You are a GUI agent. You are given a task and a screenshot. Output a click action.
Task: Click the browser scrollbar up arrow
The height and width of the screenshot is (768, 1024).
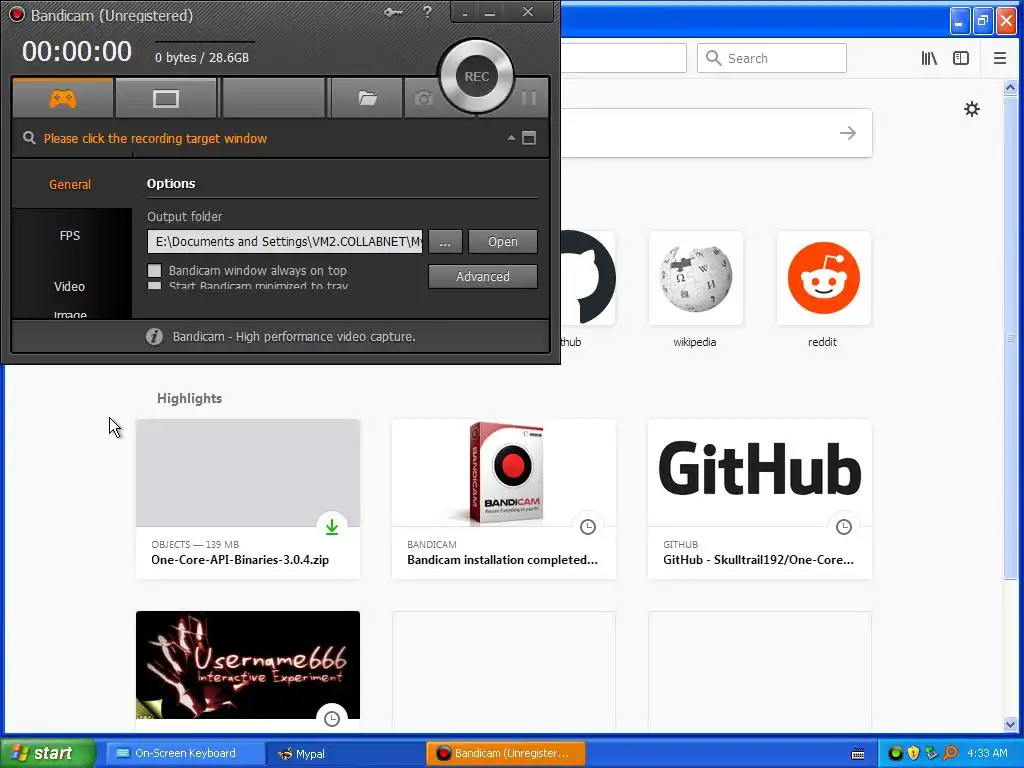pyautogui.click(x=1010, y=87)
